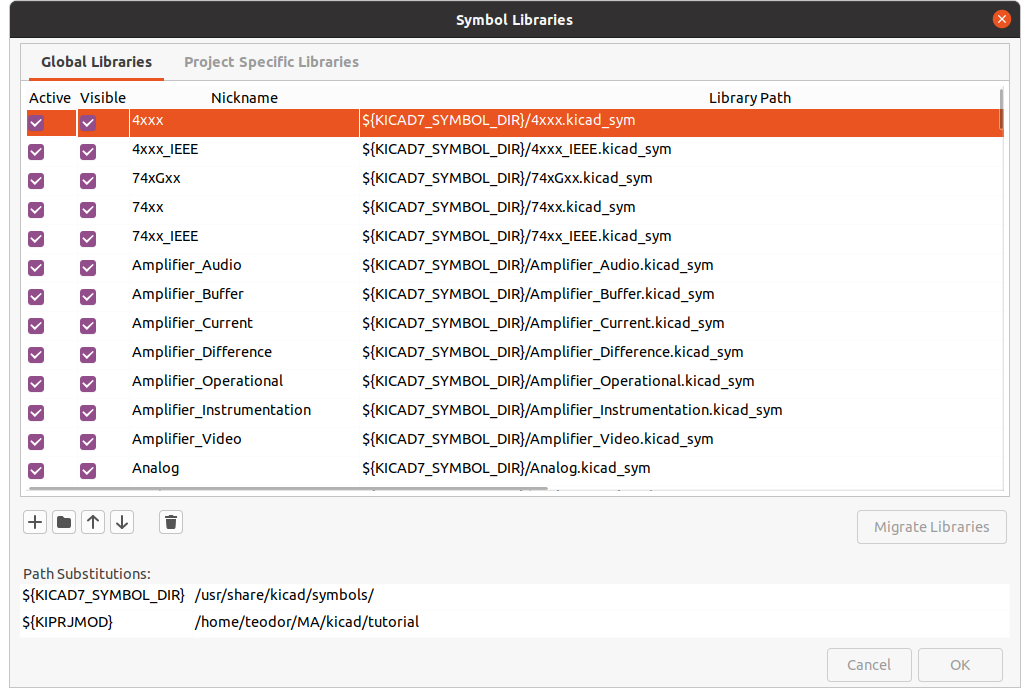The height and width of the screenshot is (697, 1030).
Task: Click the horizontal scrollbar under the table
Action: point(288,489)
